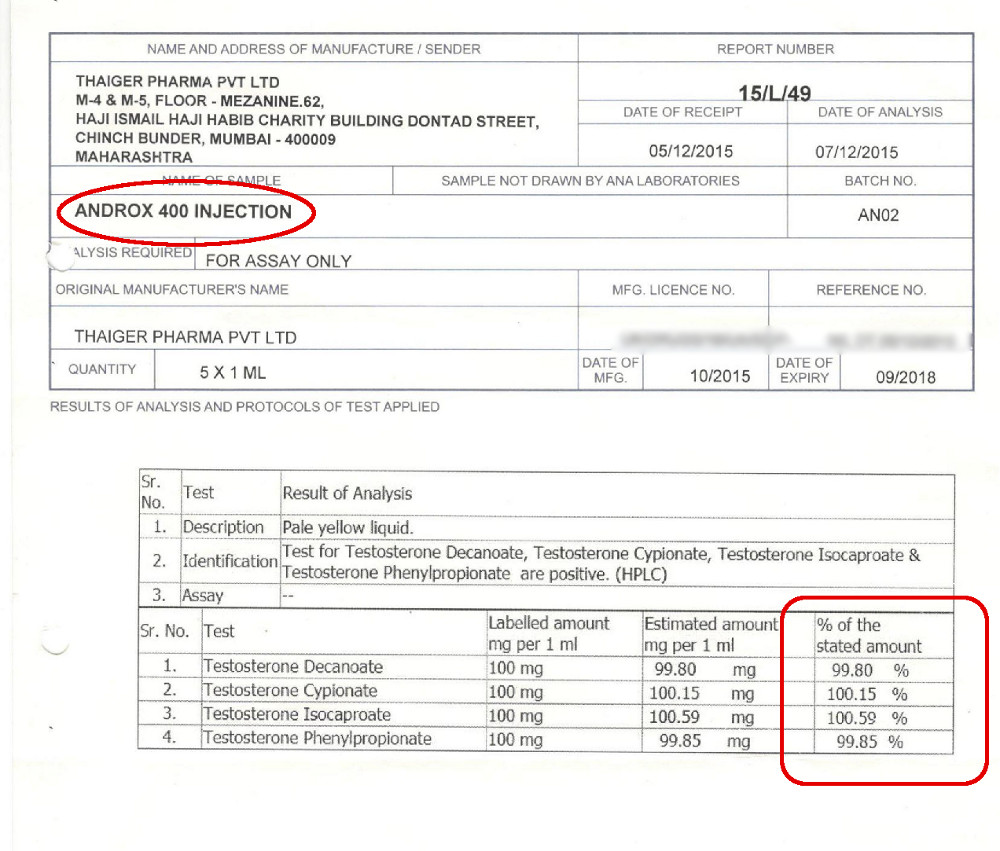This screenshot has height=851, width=1000.
Task: Click percentage 100.59 % for Isocaproate
Action: [867, 718]
